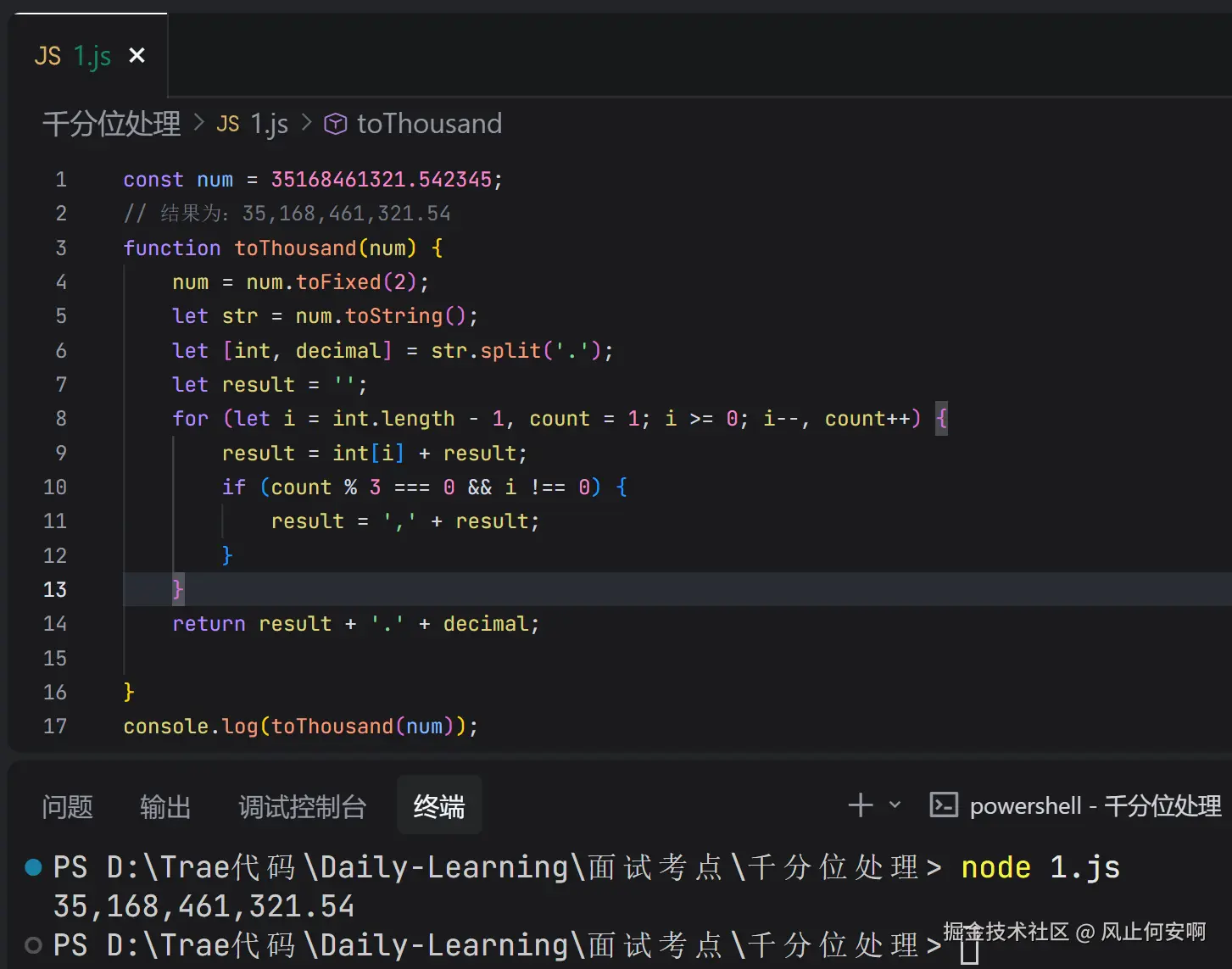1232x969 pixels.
Task: Create a new terminal with the plus icon
Action: 860,805
